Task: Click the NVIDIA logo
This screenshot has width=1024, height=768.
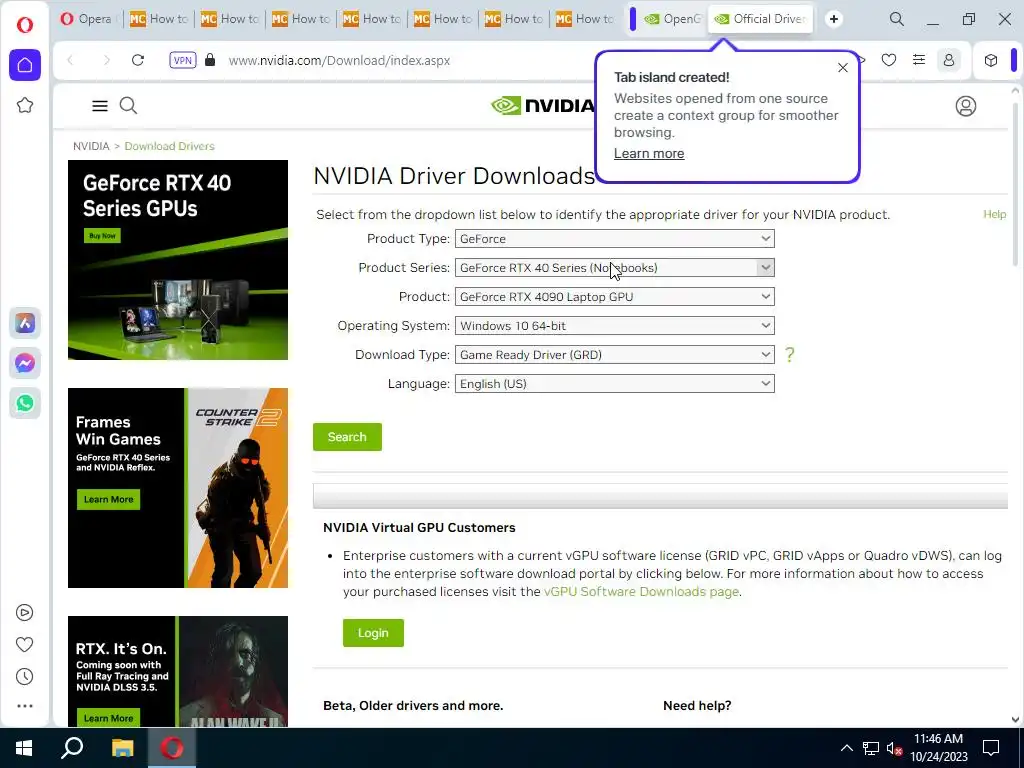Action: (x=543, y=105)
